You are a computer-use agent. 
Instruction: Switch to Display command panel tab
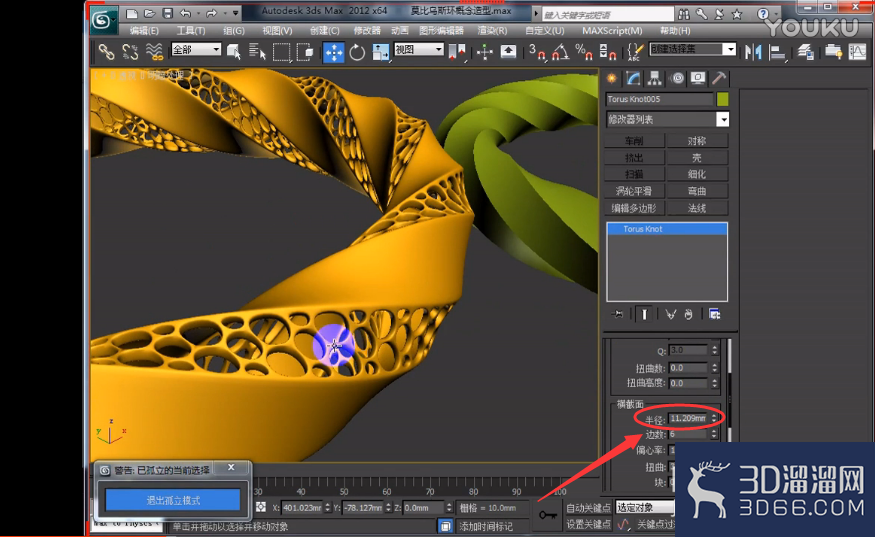pos(698,78)
